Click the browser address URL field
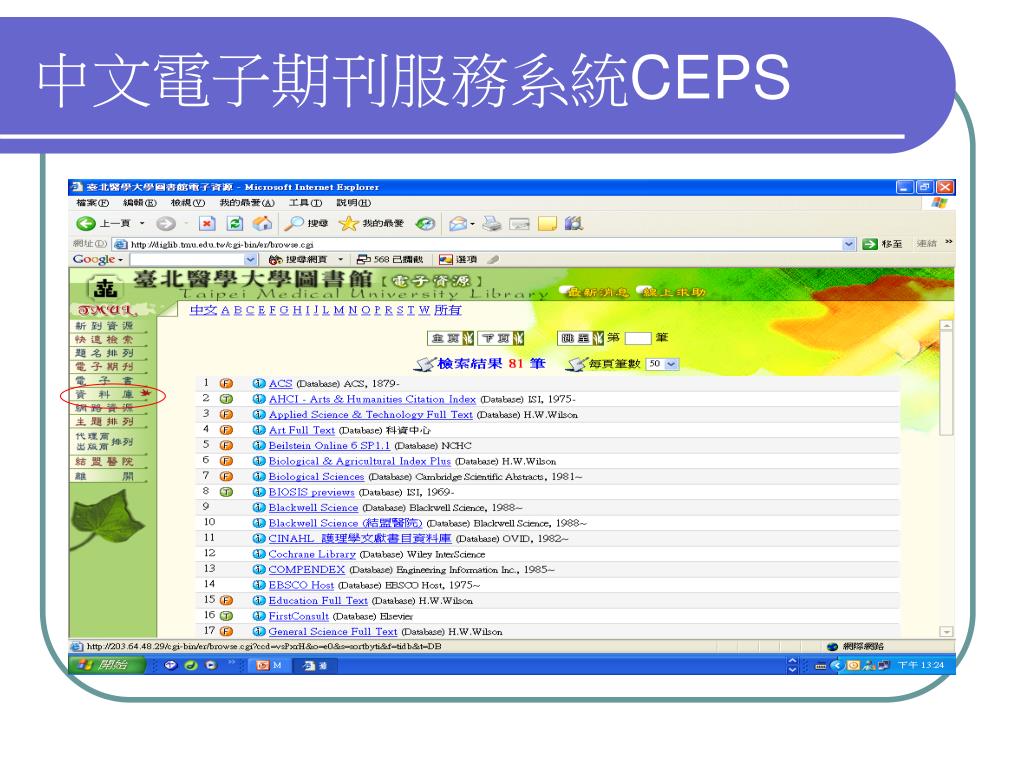Screen dimensions: 1024x768 485,244
